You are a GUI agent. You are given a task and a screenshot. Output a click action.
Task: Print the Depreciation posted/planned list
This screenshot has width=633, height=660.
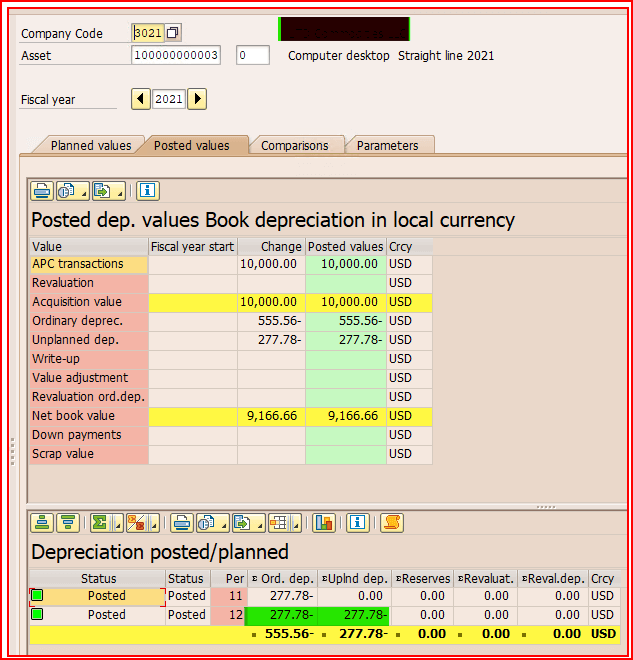pyautogui.click(x=182, y=523)
